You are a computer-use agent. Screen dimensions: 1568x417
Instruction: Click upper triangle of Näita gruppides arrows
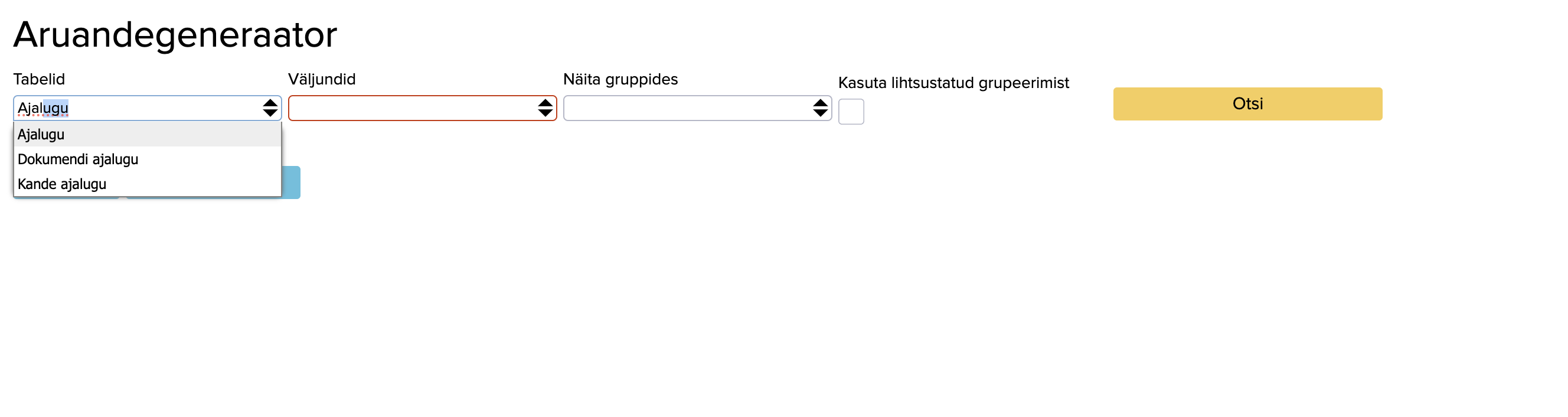[x=820, y=103]
